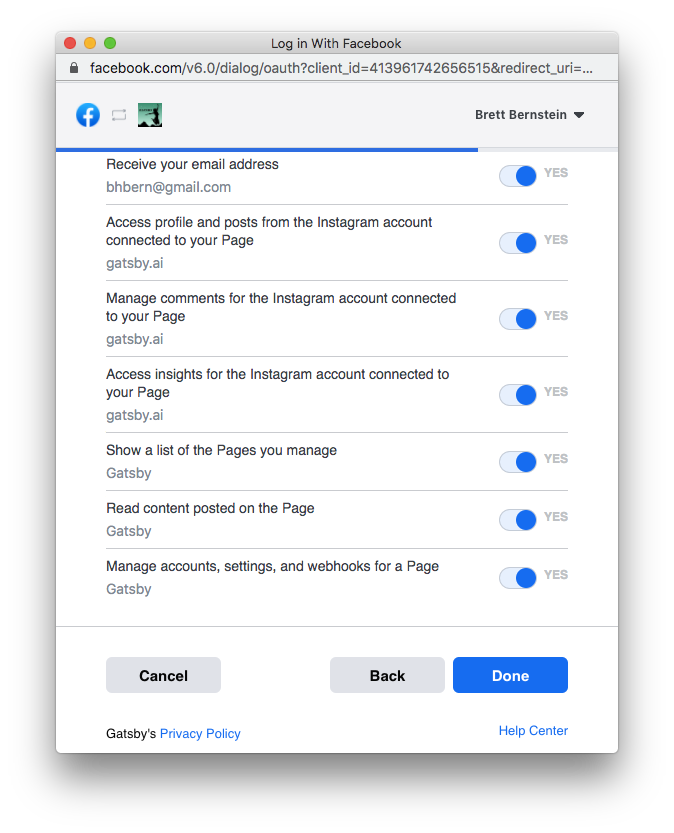Click the Back button

(x=387, y=675)
